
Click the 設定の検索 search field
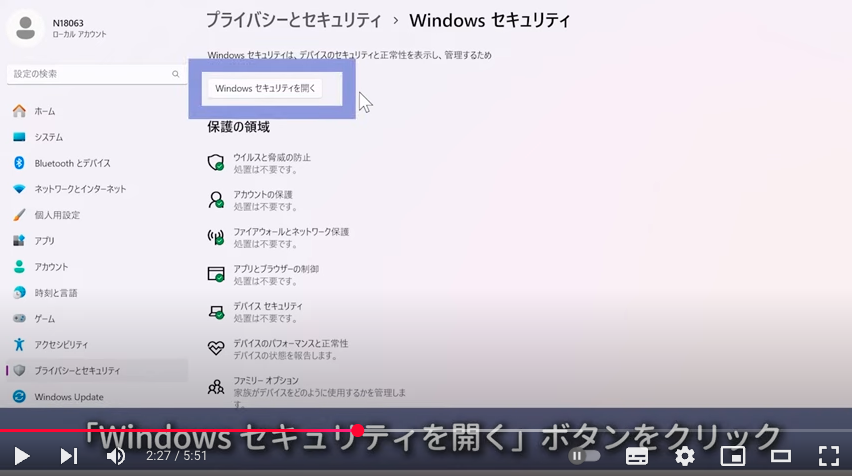96,74
